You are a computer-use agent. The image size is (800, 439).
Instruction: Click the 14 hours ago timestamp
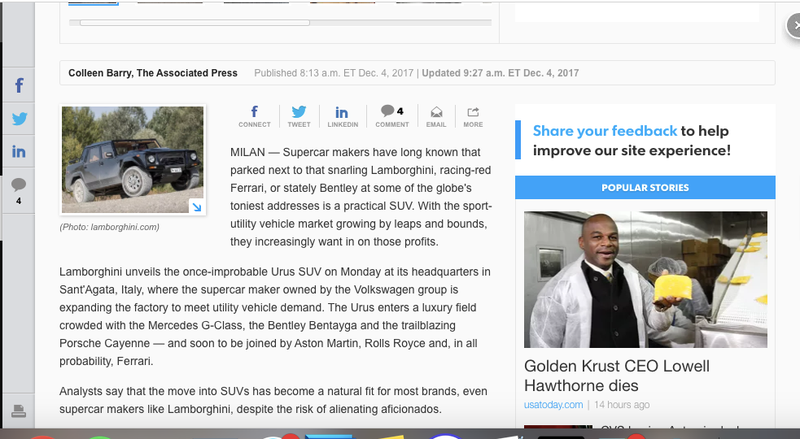(622, 405)
